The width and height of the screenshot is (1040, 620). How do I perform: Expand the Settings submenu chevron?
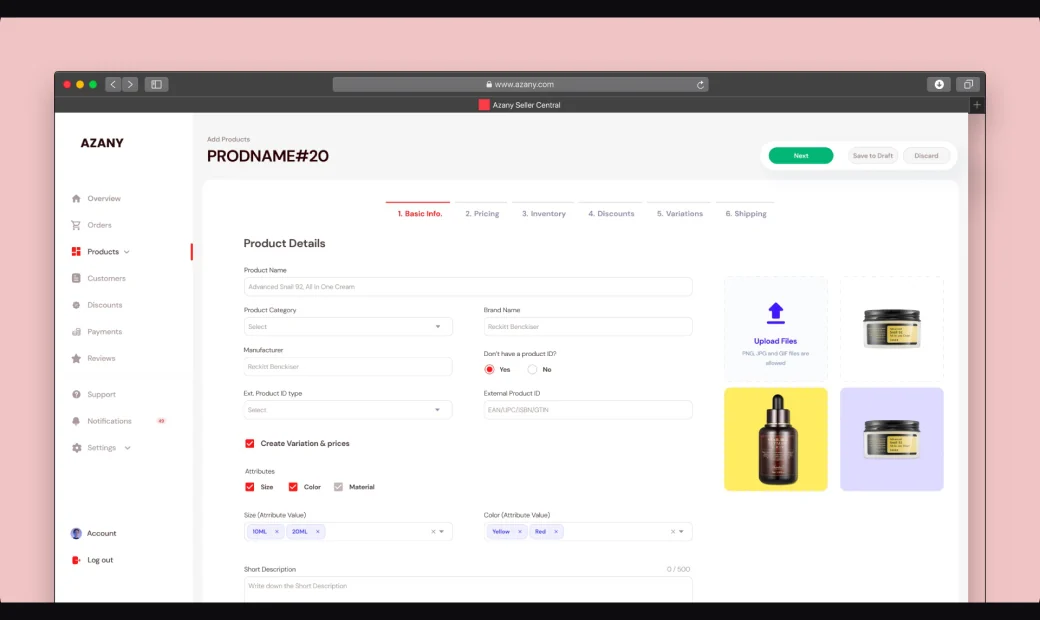coord(127,448)
